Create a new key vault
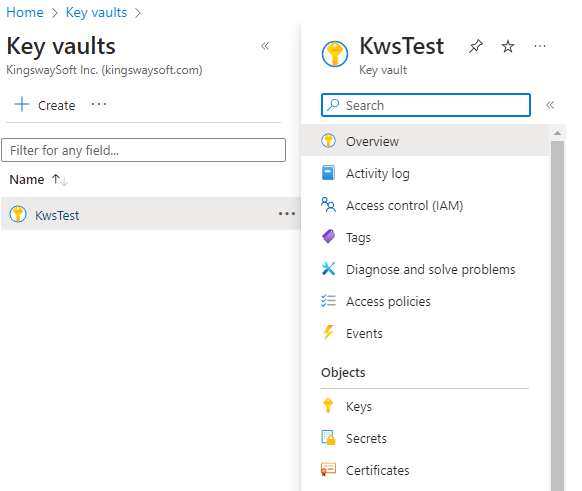The image size is (582, 491). coord(45,105)
